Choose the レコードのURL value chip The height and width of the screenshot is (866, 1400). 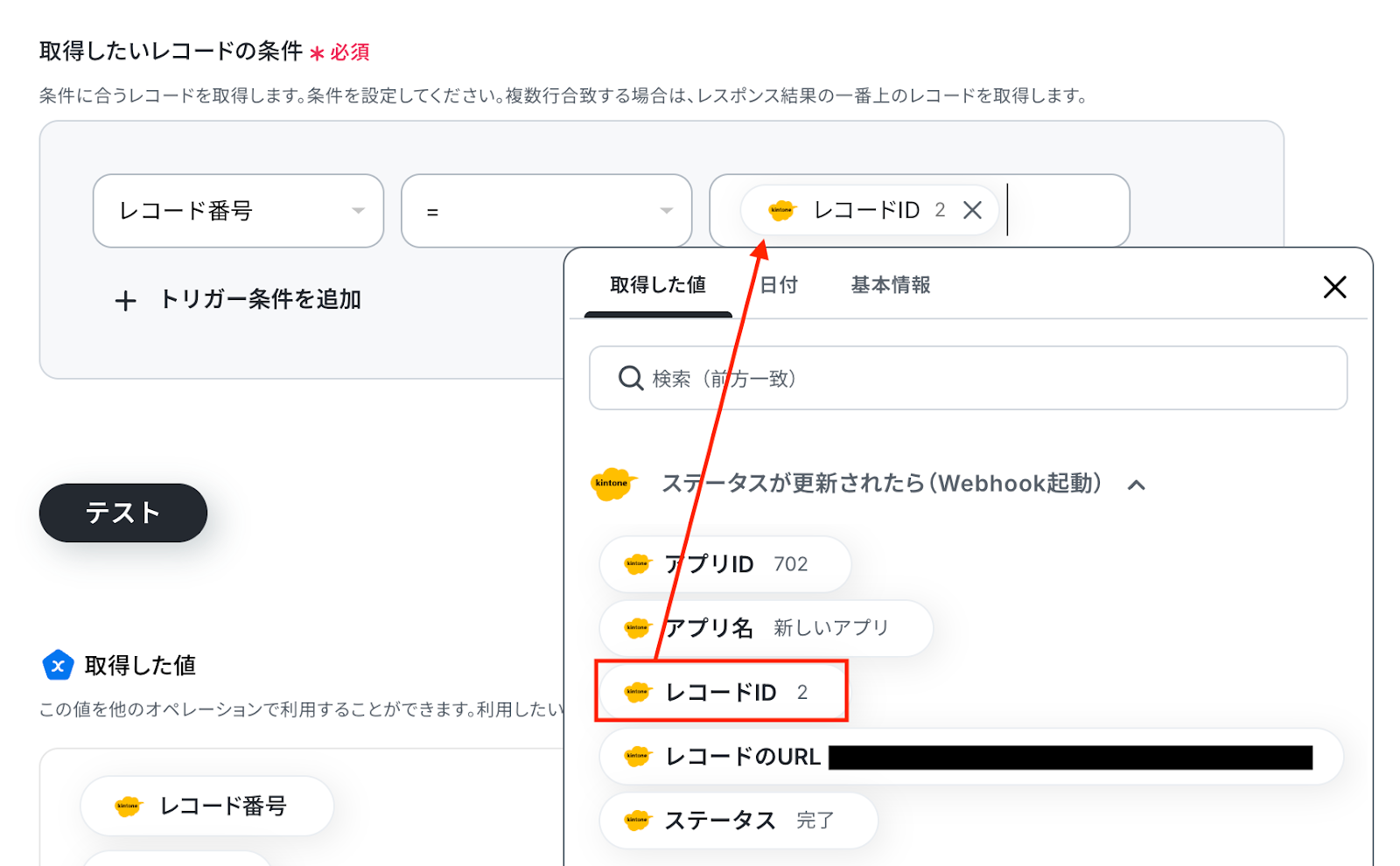[969, 757]
